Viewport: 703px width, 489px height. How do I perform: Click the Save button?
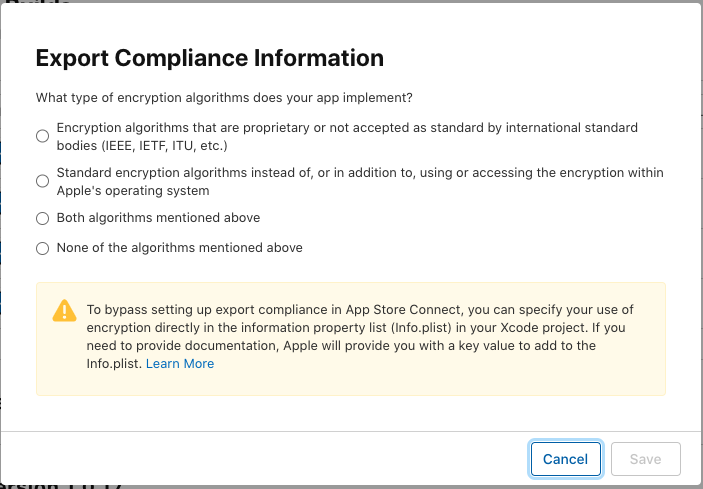coord(645,459)
